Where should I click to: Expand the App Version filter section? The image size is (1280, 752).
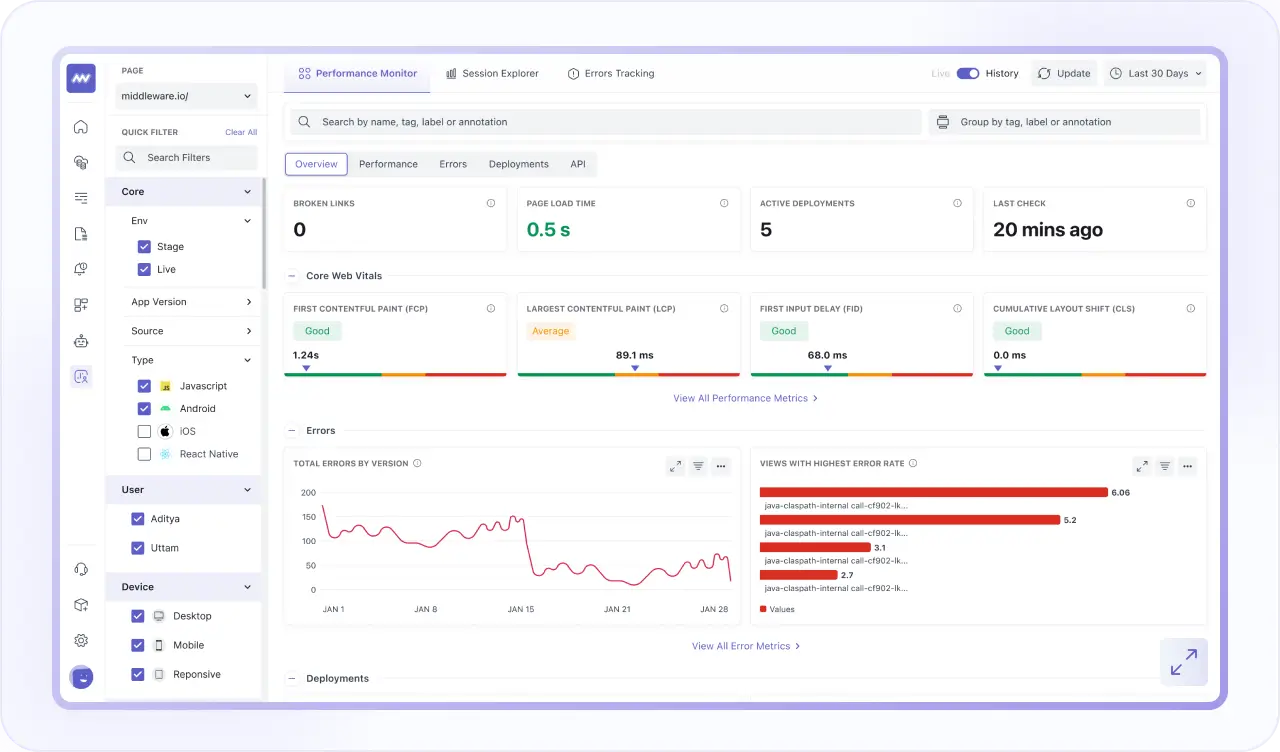(190, 301)
